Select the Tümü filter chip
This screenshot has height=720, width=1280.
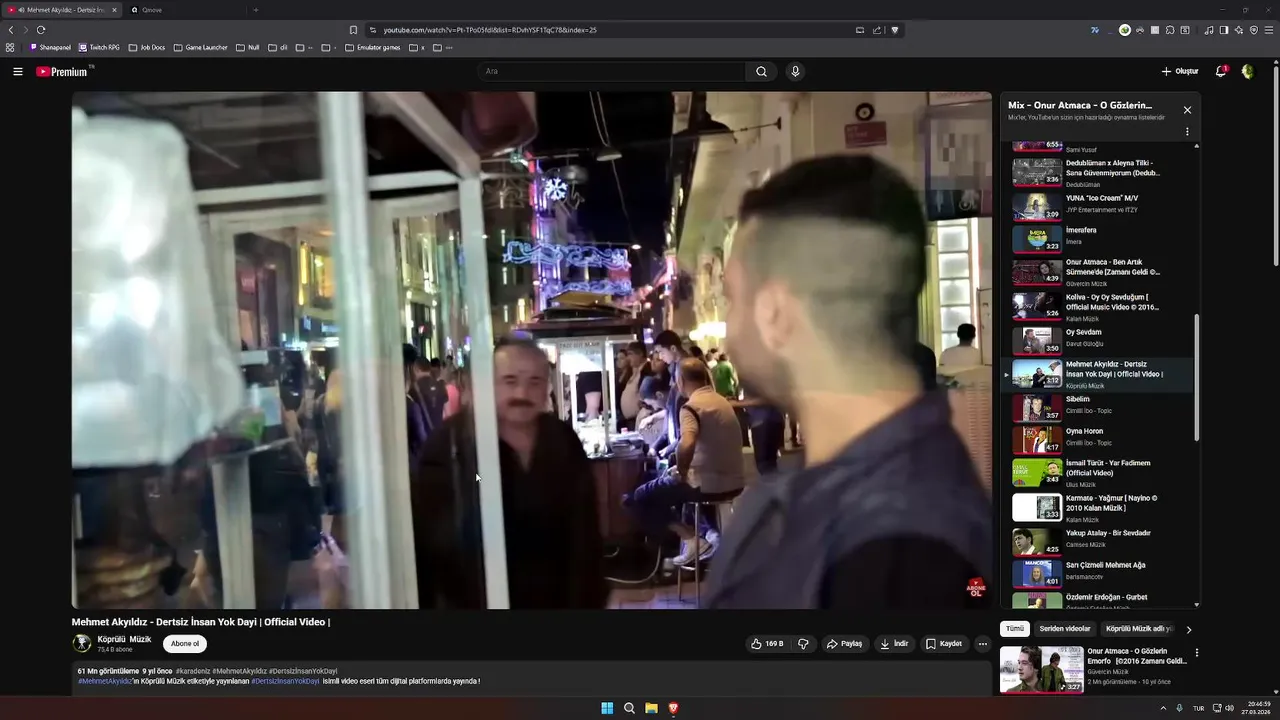click(x=1015, y=629)
